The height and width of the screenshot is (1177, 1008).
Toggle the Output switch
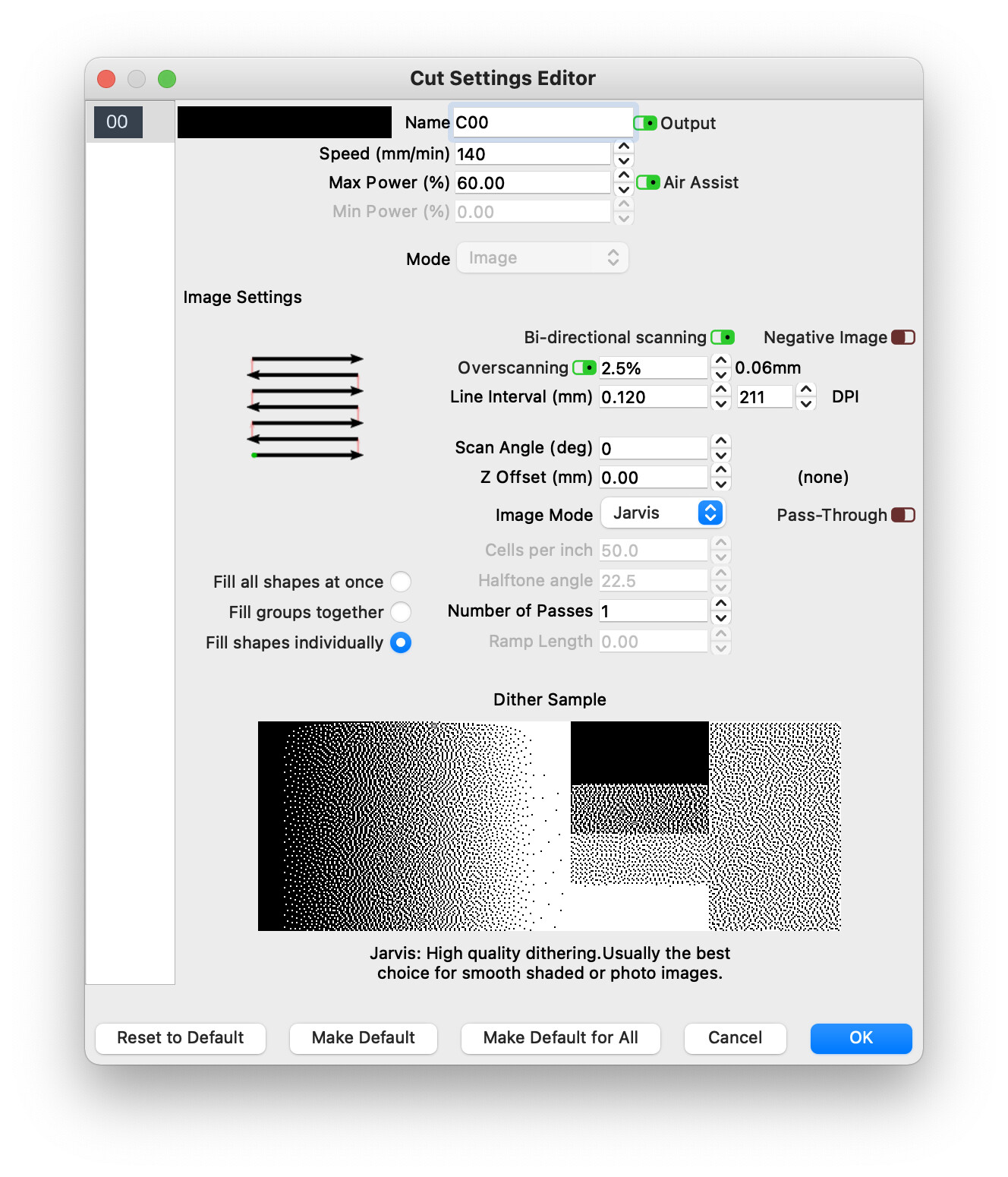pos(645,123)
